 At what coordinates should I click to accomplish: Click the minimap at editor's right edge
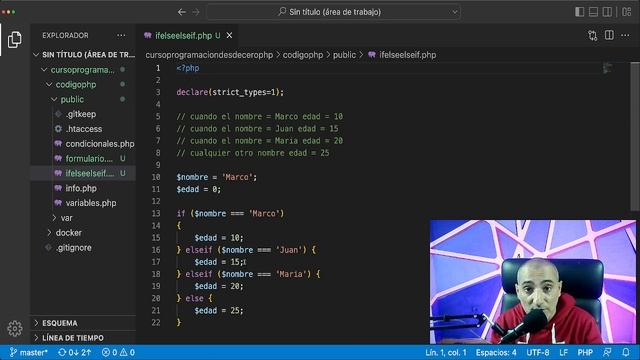608,68
